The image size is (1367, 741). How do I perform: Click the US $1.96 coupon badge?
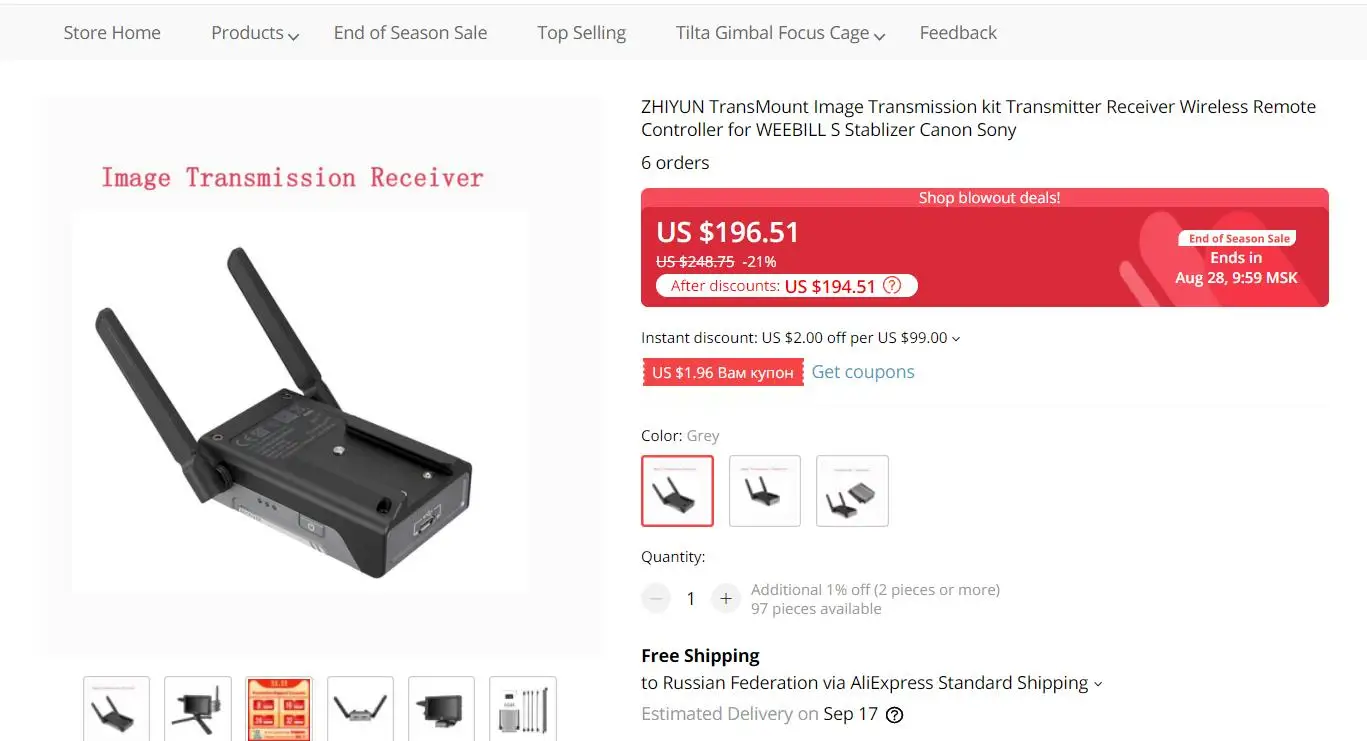click(x=723, y=372)
